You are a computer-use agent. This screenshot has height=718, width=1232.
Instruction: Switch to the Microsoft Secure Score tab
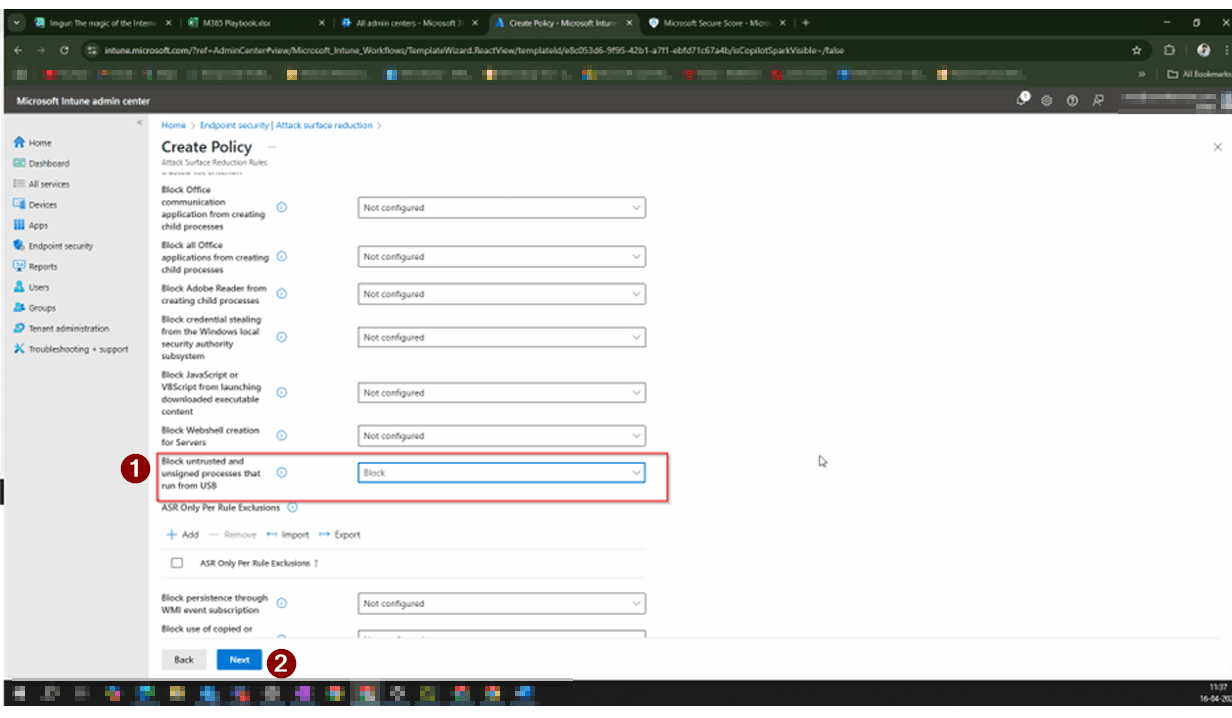coord(714,22)
